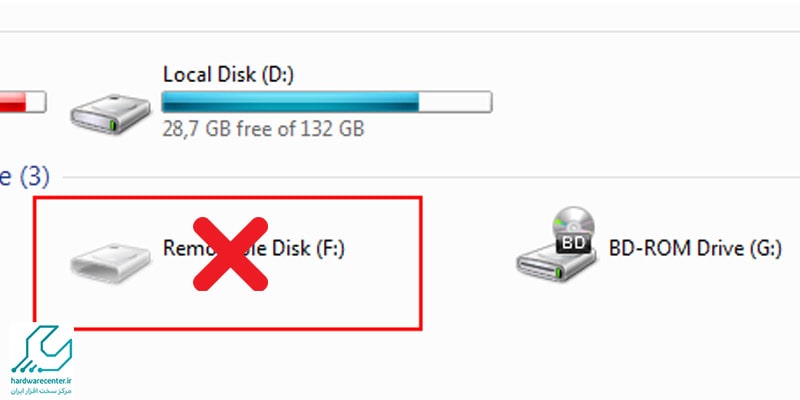Open the BD-ROM Drive (G:) icon
Screen dimensions: 800x400
[556, 245]
